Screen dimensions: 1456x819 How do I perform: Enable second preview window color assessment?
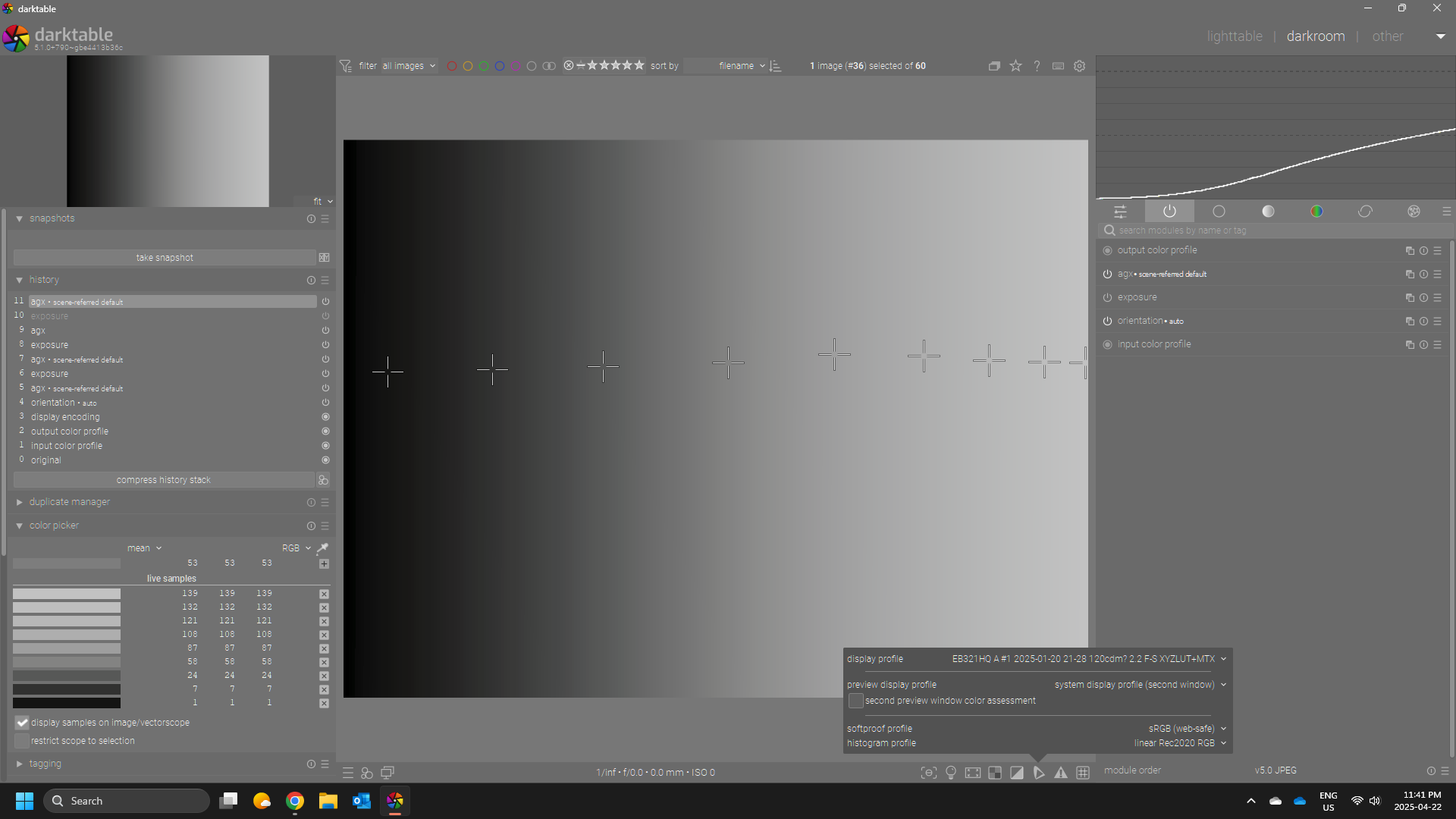[855, 701]
